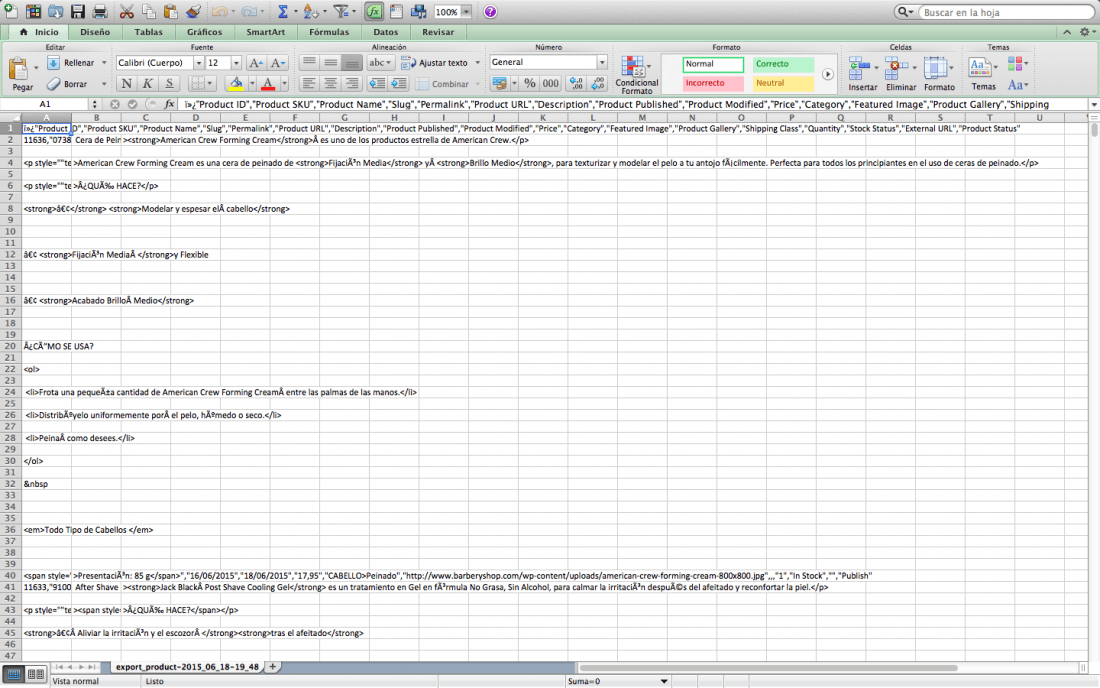Viewport: 1100px width, 688px height.
Task: Click the Pegar paste button in the ribbon
Action: 22,74
